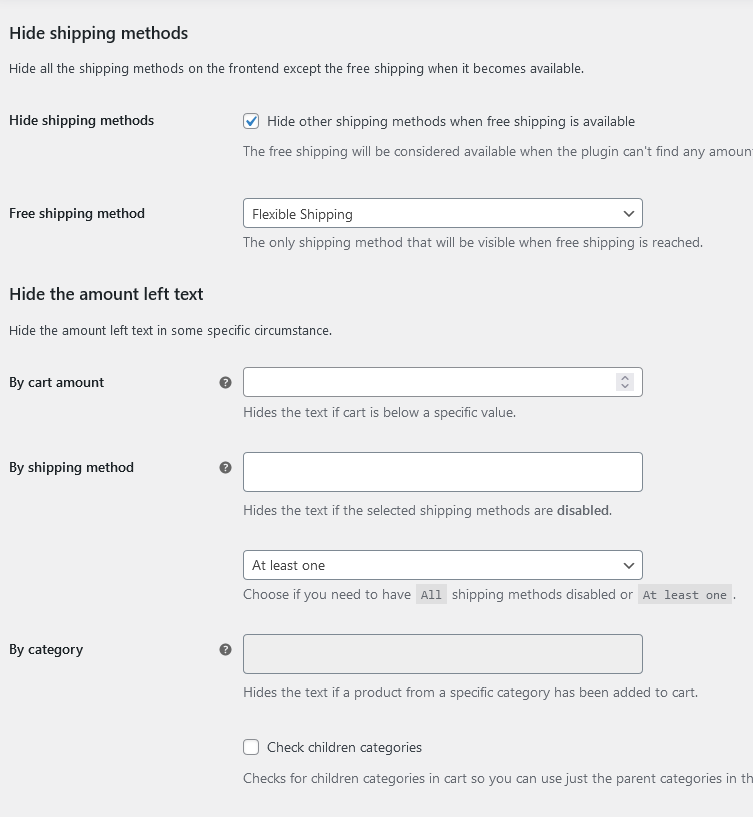Click help icon beside By cart amount
753x817 pixels.
tap(225, 382)
